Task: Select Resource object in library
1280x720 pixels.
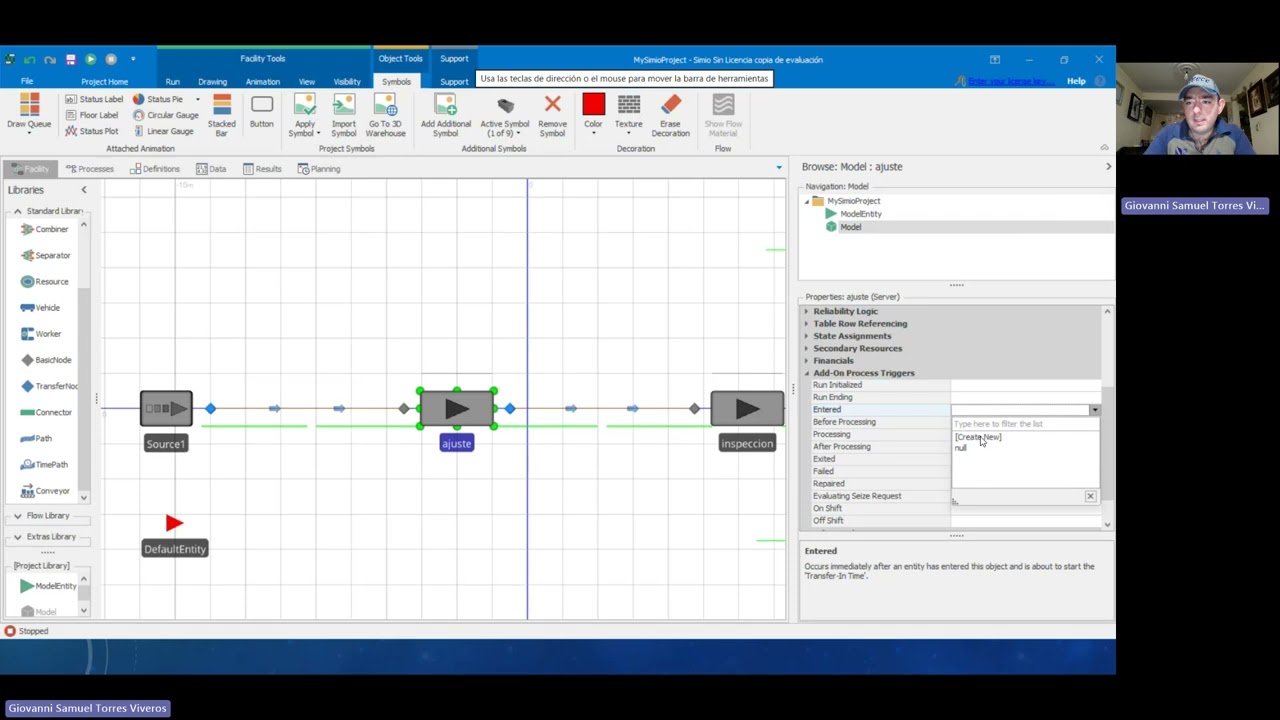Action: click(45, 281)
